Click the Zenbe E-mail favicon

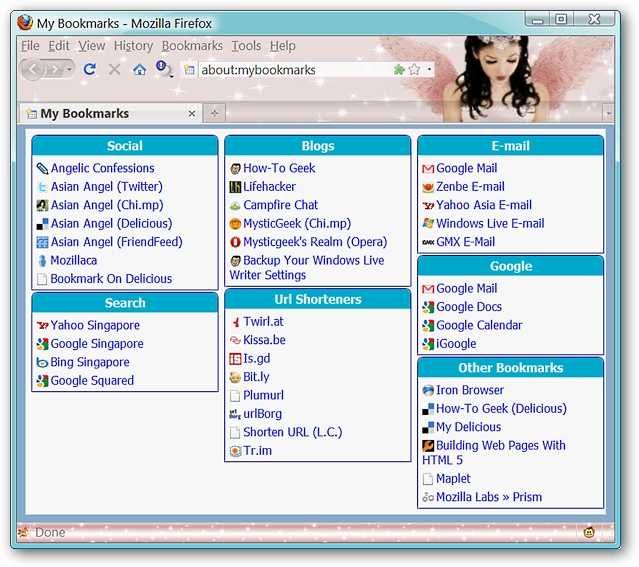pyautogui.click(x=428, y=187)
